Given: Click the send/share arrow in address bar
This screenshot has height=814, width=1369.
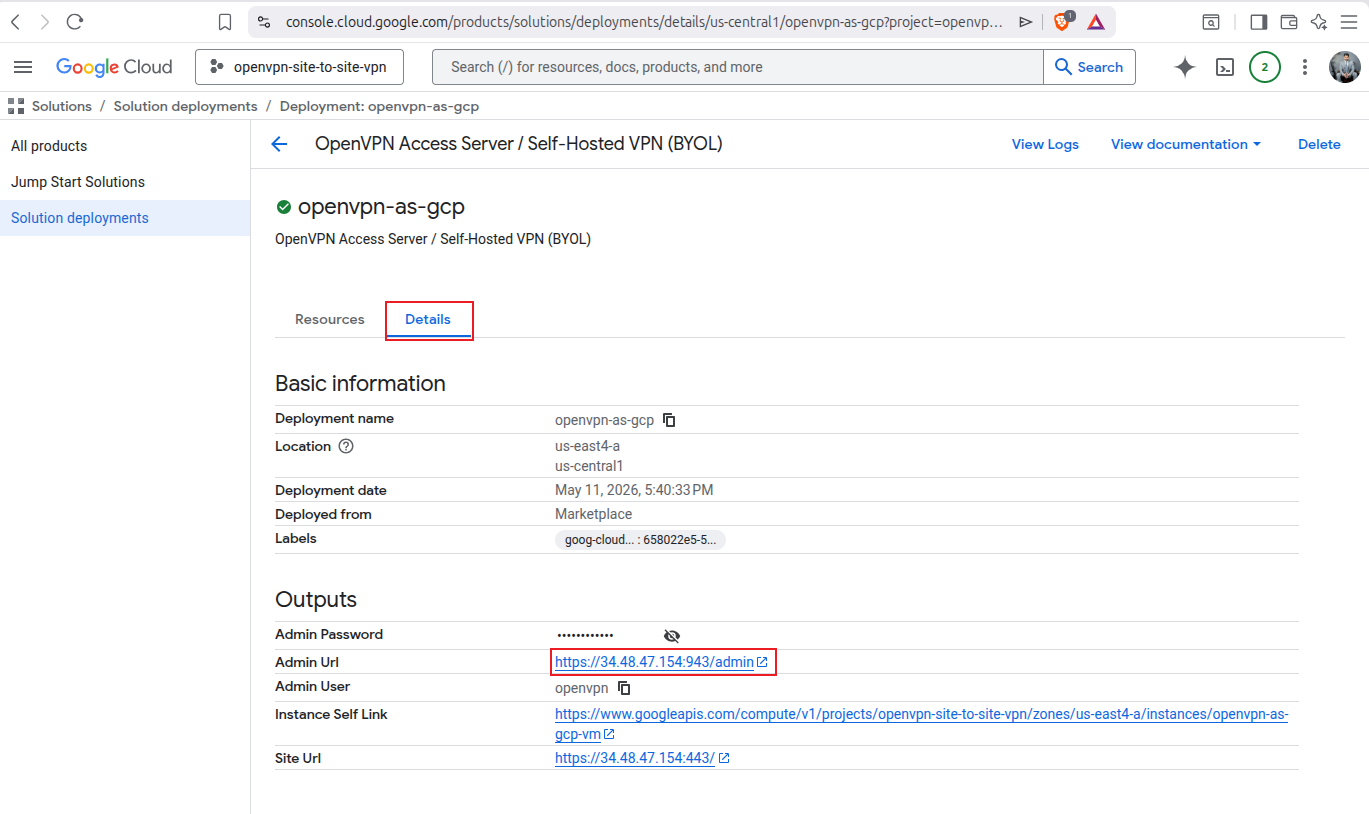Looking at the screenshot, I should [1026, 22].
